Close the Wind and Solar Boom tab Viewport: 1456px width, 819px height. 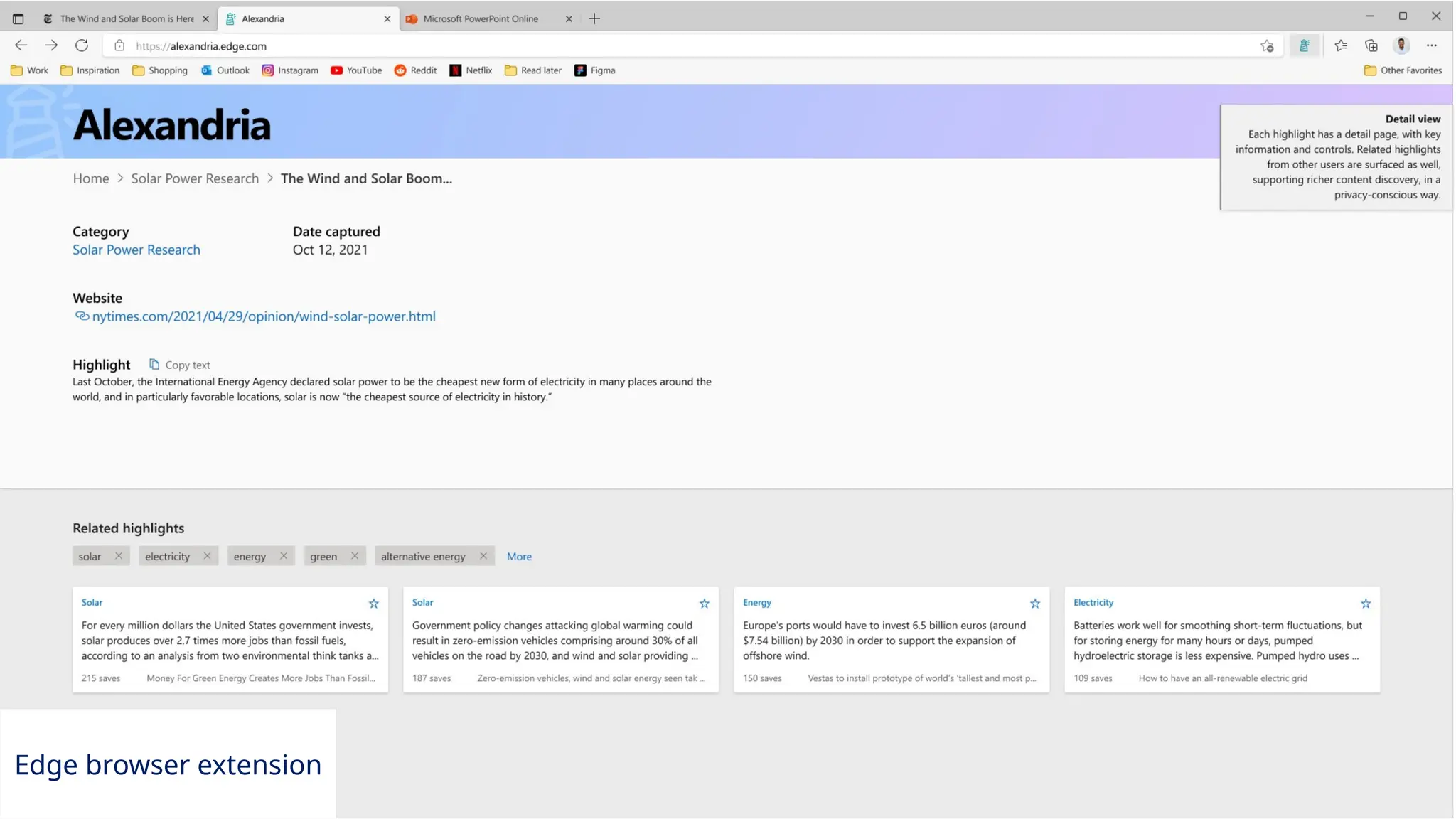[x=205, y=19]
